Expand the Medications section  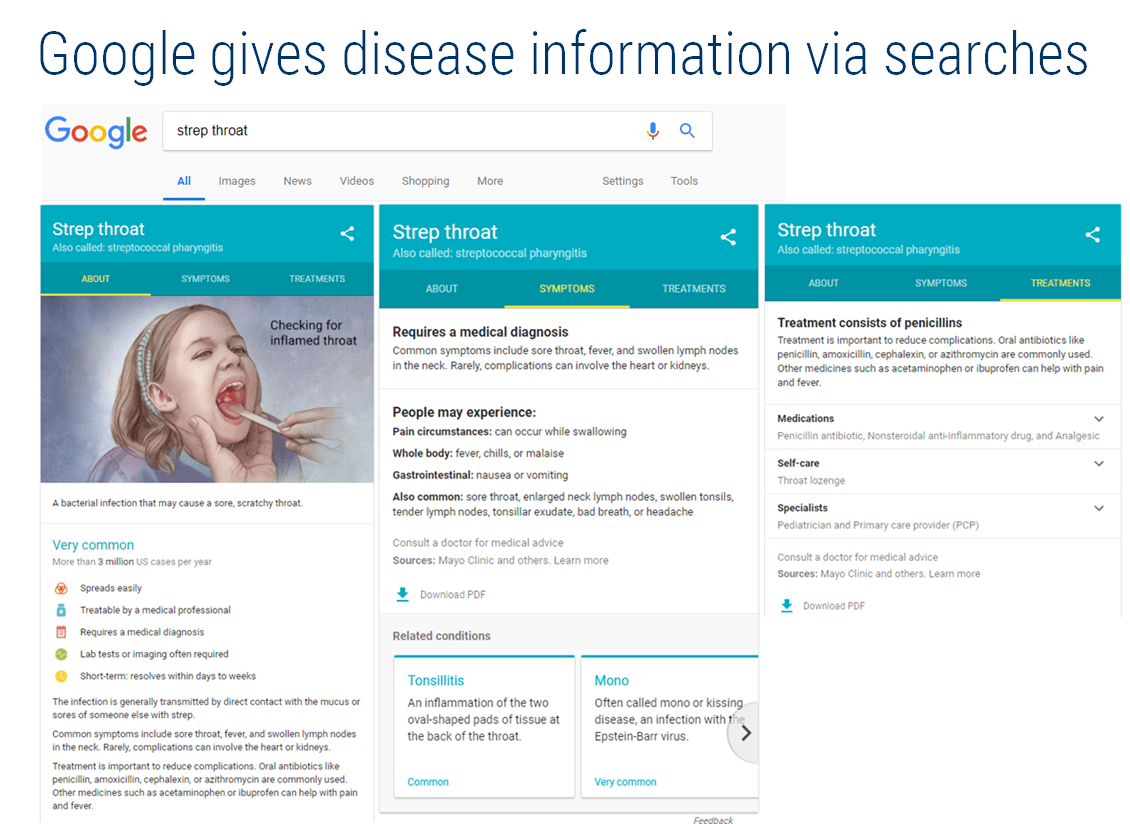tap(1099, 419)
